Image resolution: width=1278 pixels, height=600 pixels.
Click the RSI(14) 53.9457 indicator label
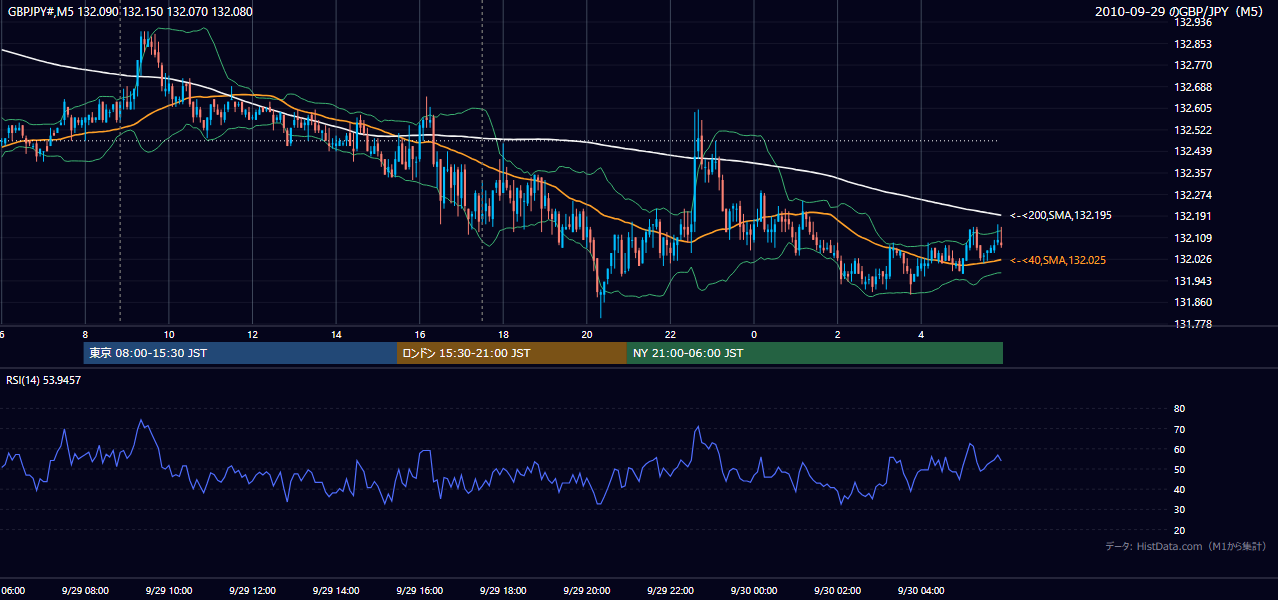point(44,380)
